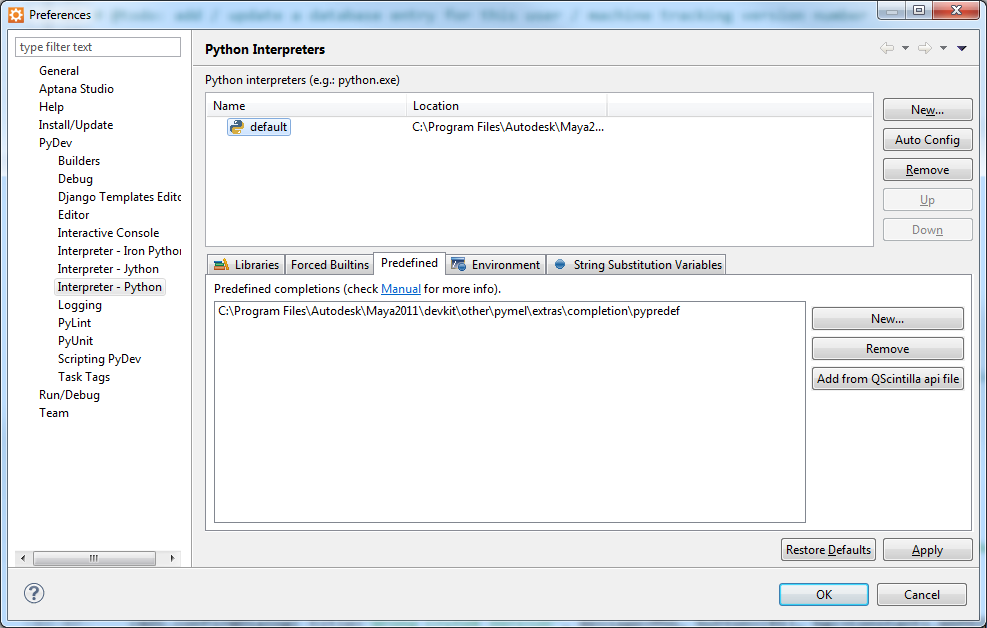This screenshot has height=628, width=987.
Task: Select the Predefined tab
Action: pyautogui.click(x=409, y=263)
